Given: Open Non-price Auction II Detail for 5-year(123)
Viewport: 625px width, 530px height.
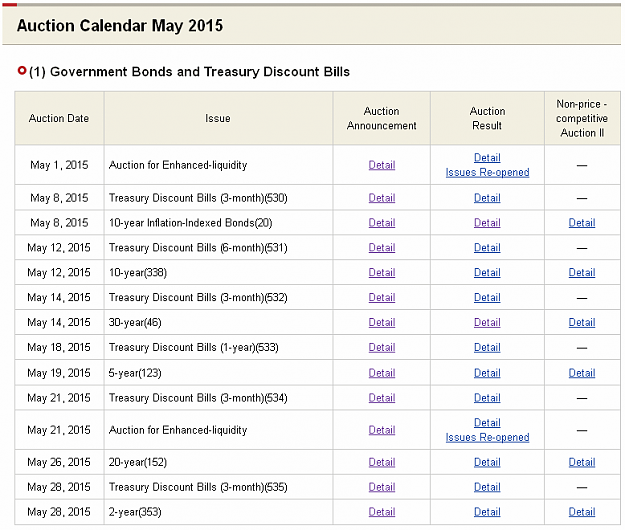Looking at the screenshot, I should pos(582,373).
